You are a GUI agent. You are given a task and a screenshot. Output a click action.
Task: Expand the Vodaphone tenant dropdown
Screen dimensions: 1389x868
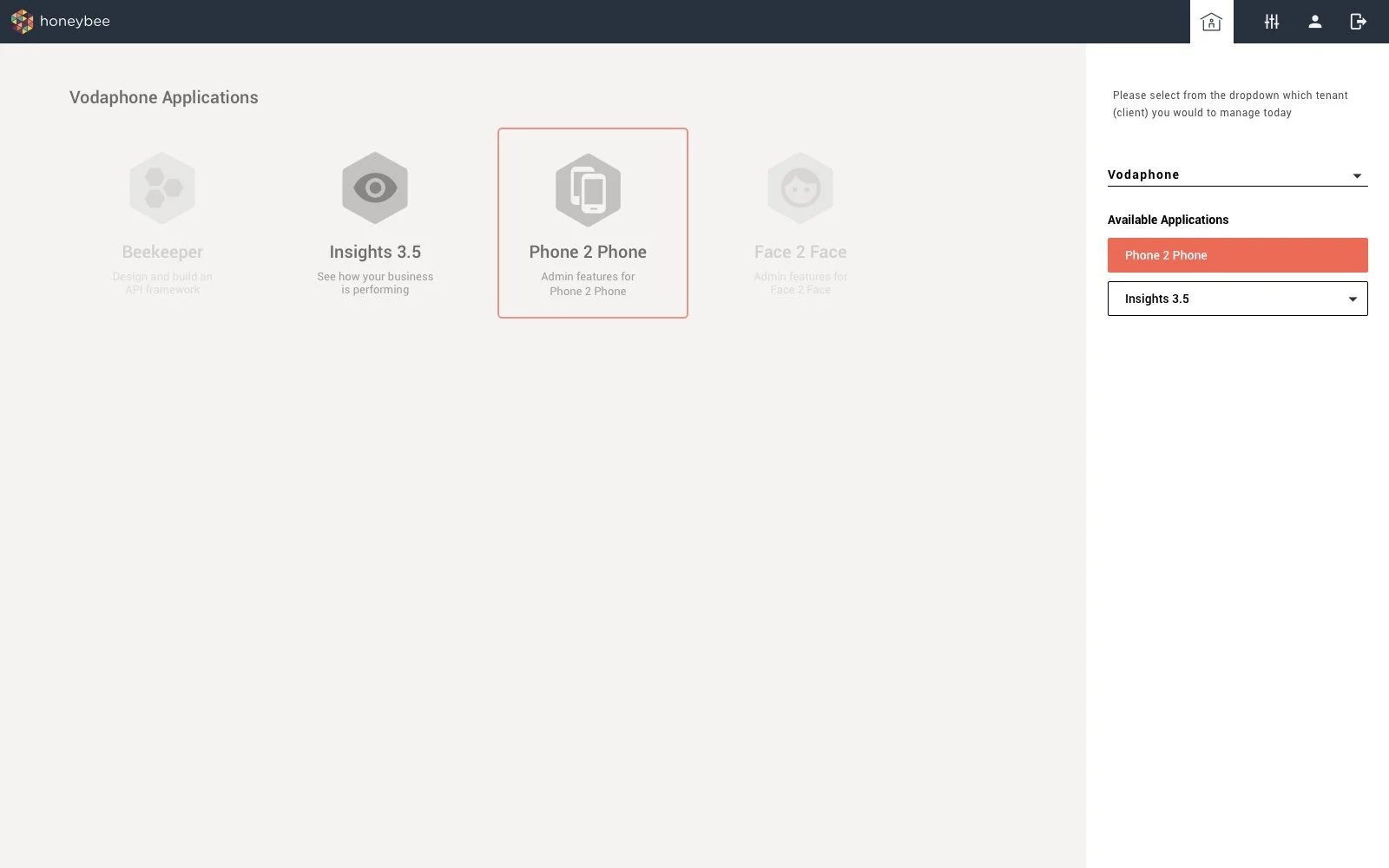(1237, 174)
